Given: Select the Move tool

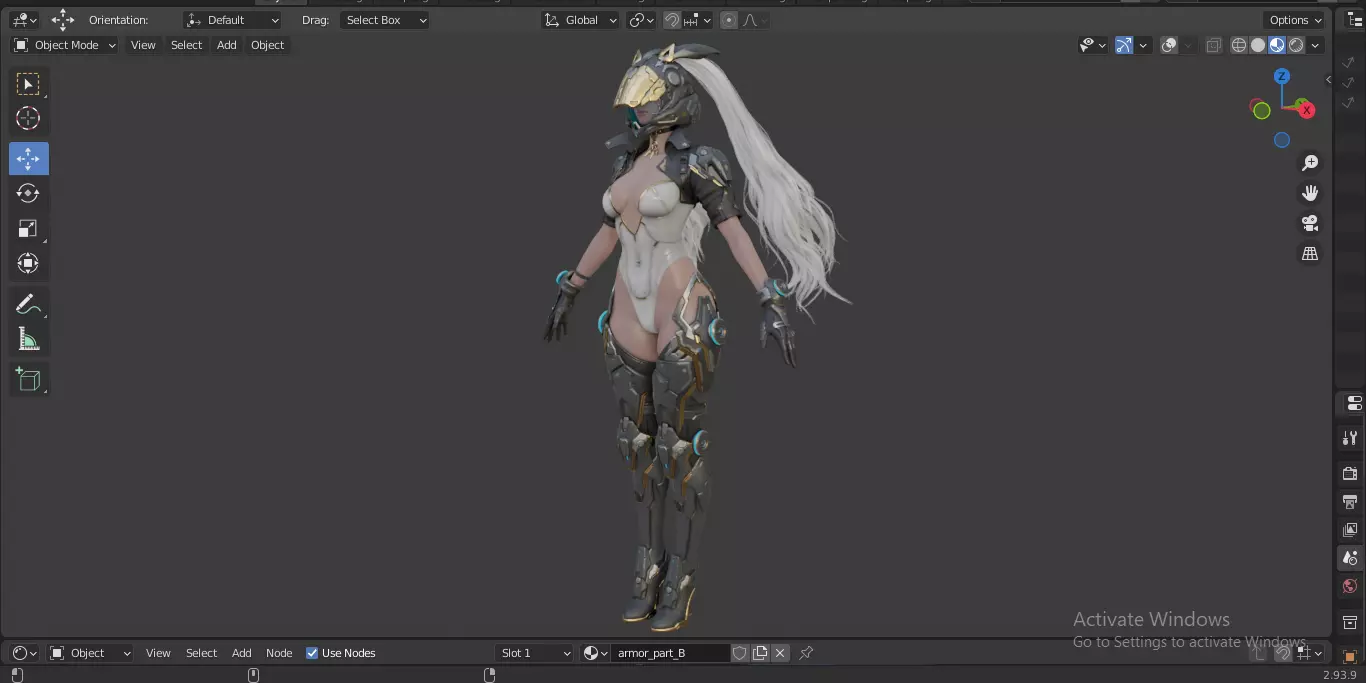Looking at the screenshot, I should (28, 159).
